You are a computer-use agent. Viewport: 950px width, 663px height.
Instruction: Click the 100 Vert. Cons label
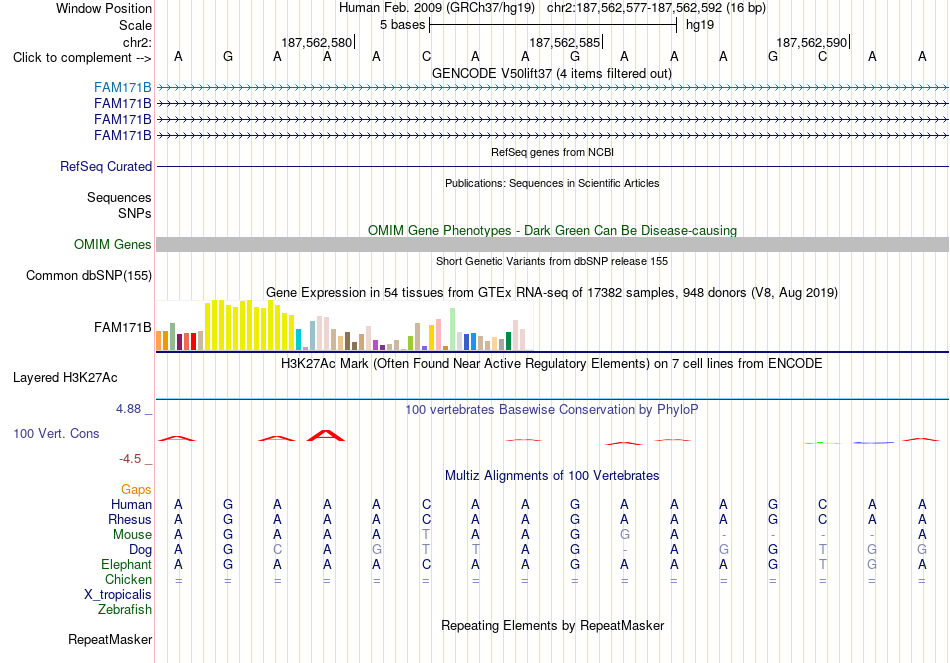56,433
